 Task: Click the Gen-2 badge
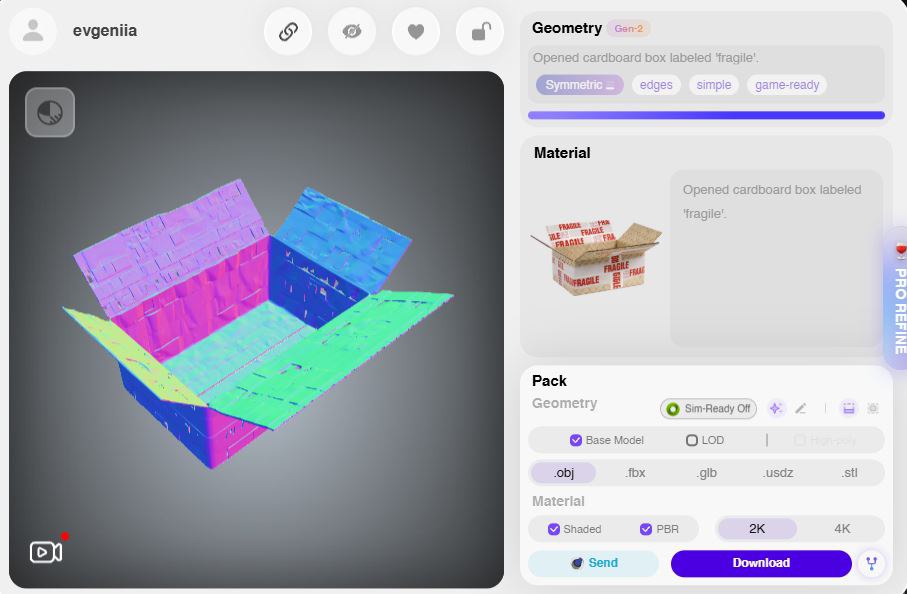pos(628,28)
